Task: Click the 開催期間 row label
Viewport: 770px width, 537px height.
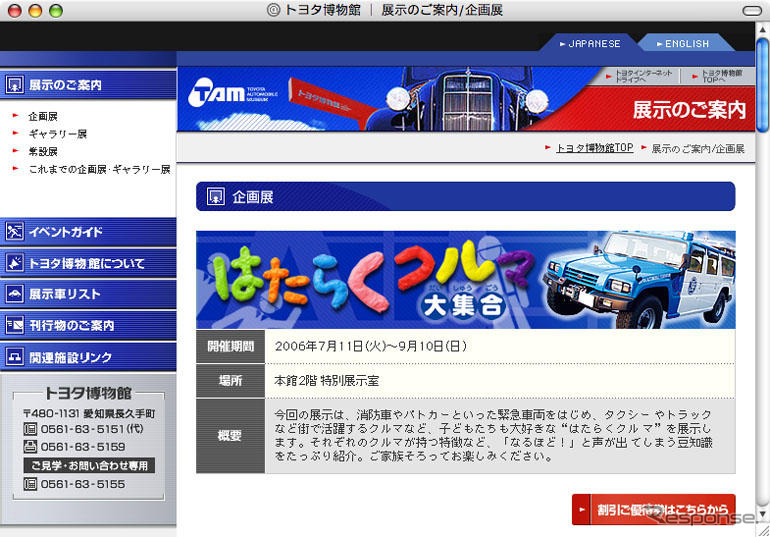Action: 230,346
